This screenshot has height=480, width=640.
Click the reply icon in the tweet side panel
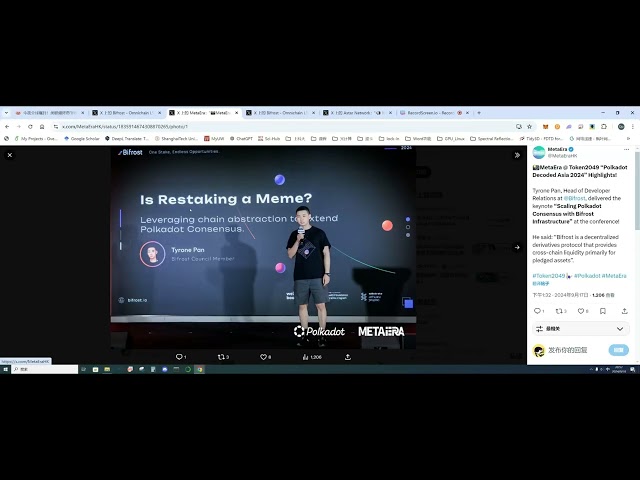pyautogui.click(x=537, y=311)
